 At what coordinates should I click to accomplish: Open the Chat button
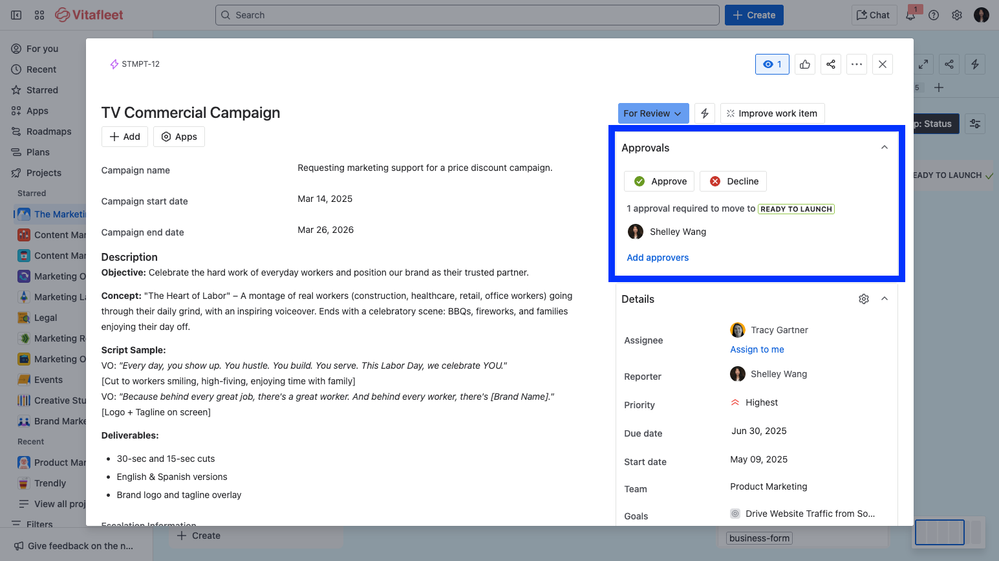pyautogui.click(x=873, y=15)
